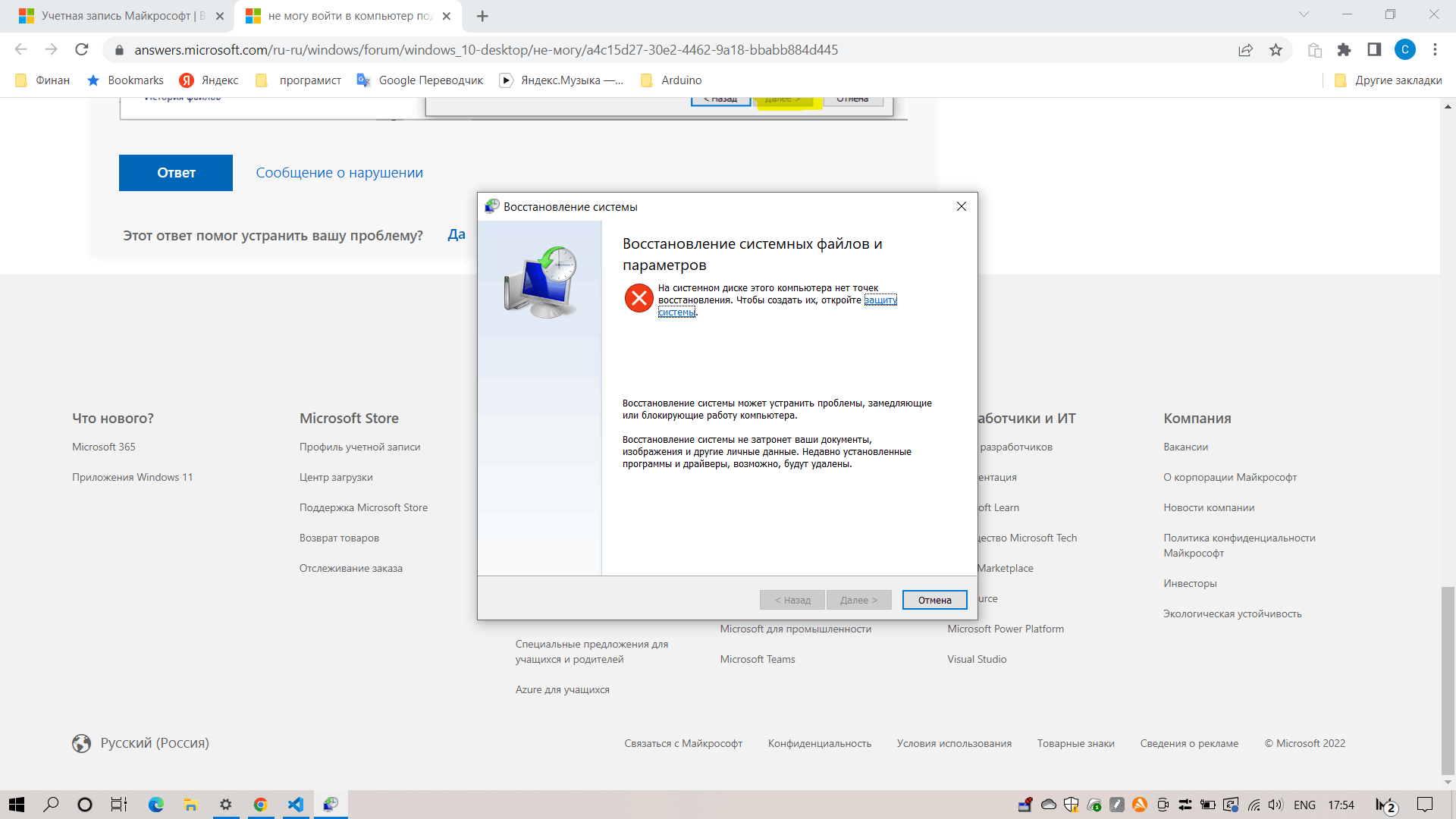Toggle Chrome side panel icon

coord(1374,50)
